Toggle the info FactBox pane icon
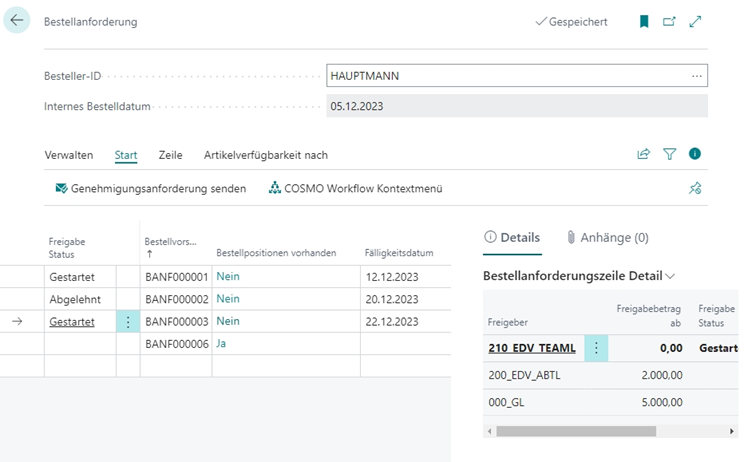 (695, 154)
